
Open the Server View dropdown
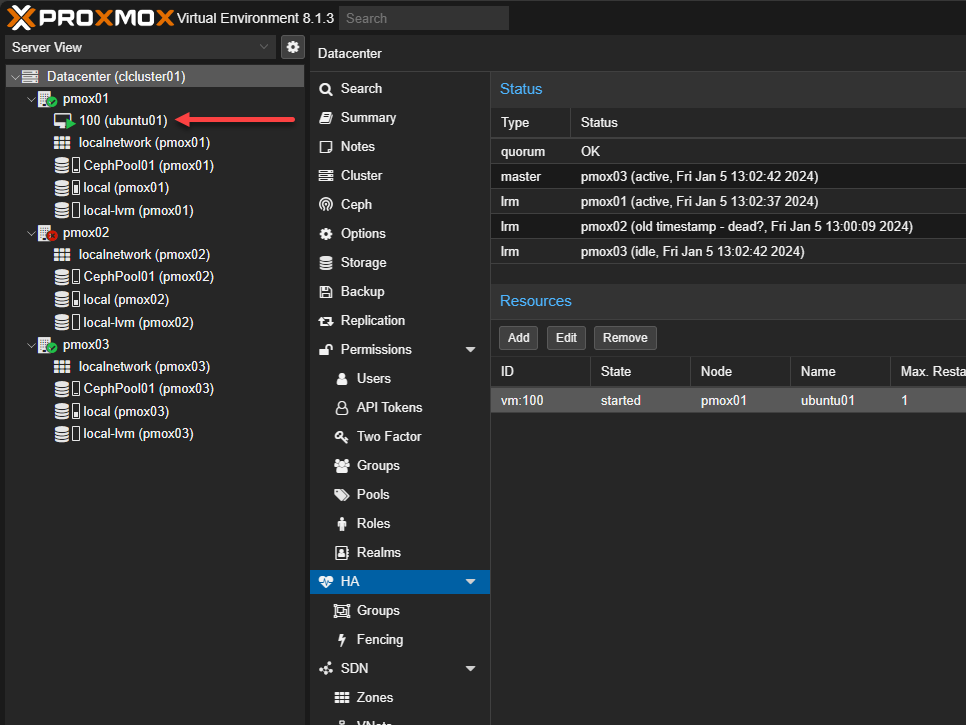coord(140,47)
